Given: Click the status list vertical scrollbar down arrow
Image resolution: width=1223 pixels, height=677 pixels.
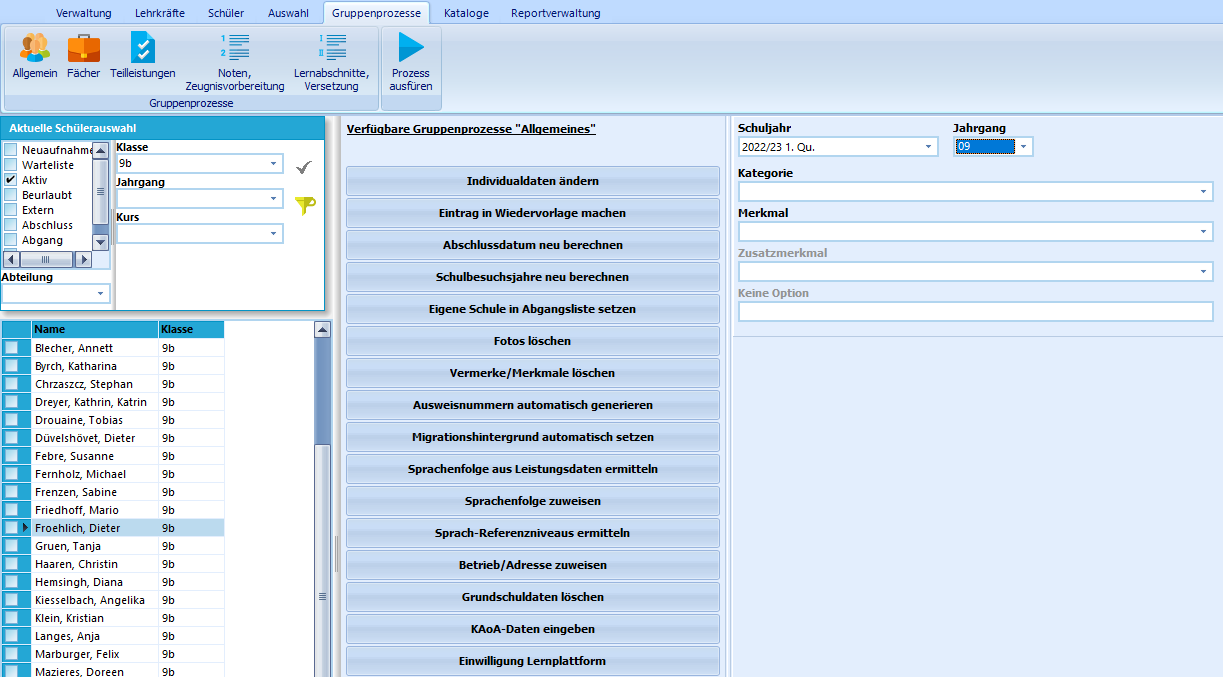Looking at the screenshot, I should [x=100, y=241].
